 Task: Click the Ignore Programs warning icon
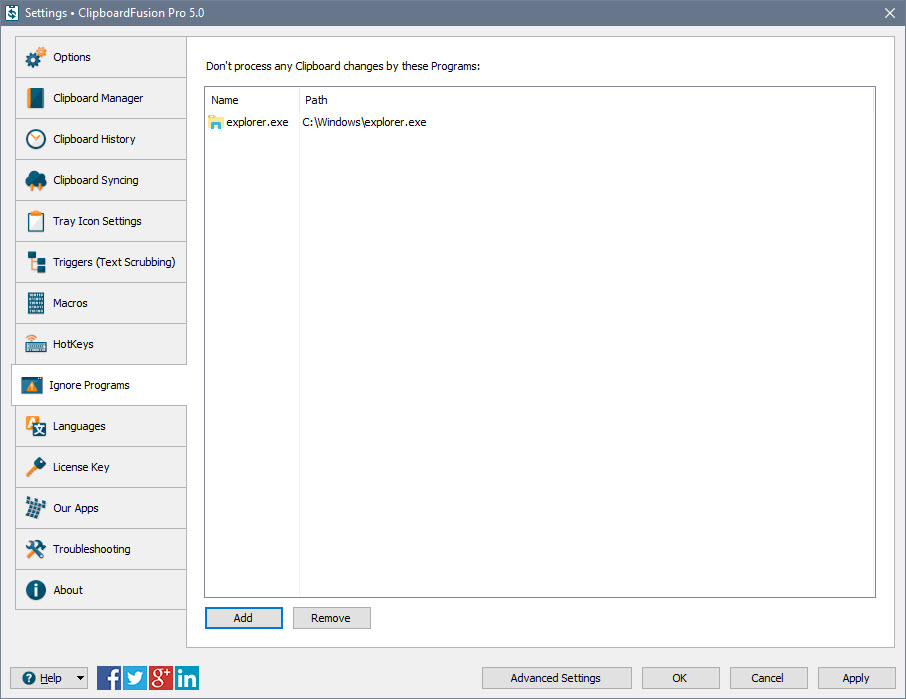point(32,385)
